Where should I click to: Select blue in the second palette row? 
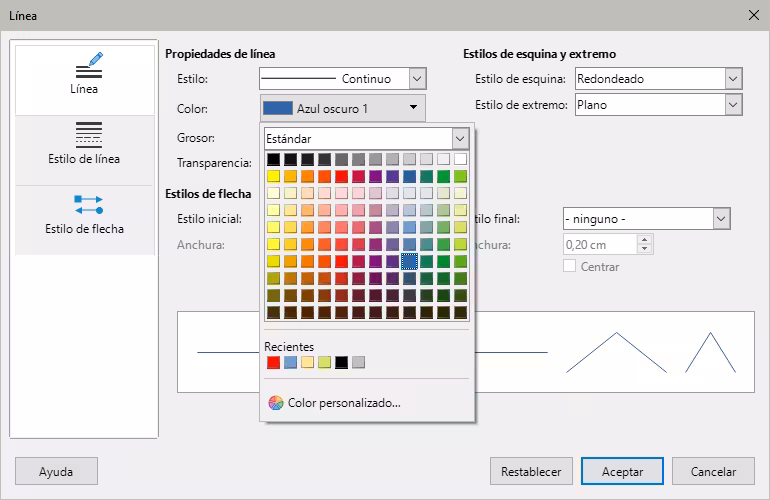pos(409,176)
